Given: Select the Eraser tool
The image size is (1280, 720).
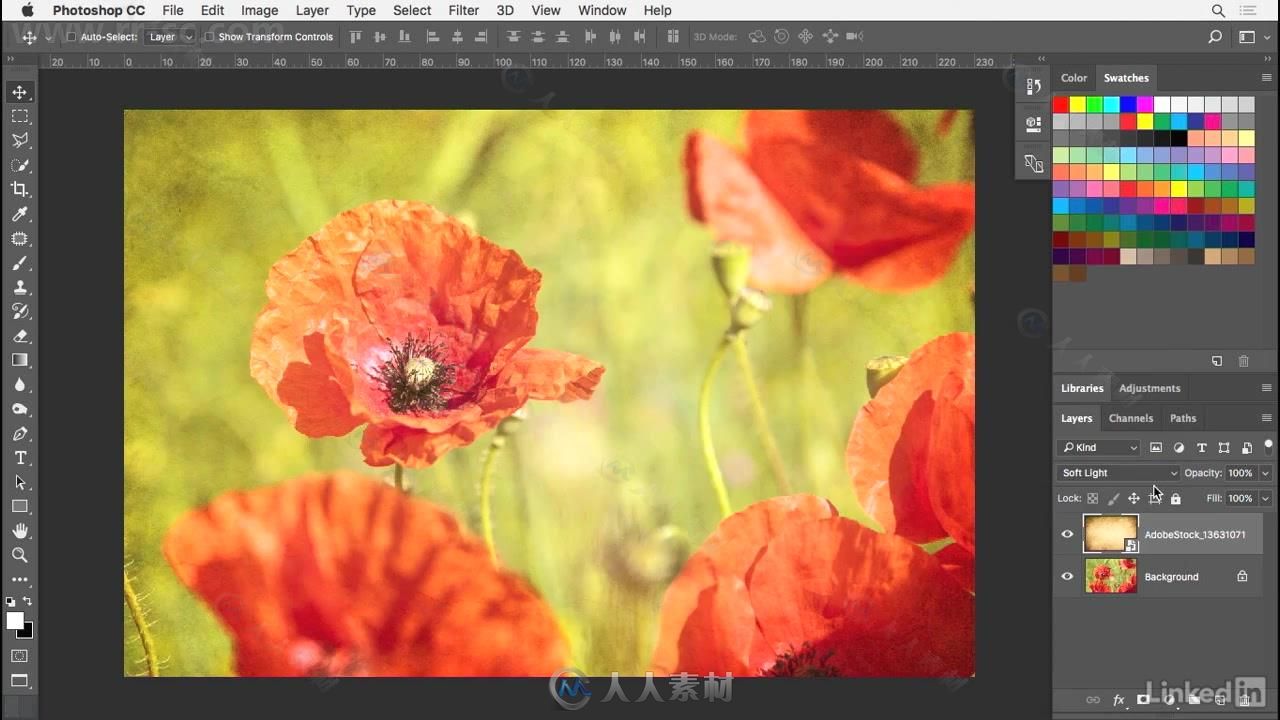Looking at the screenshot, I should 20,336.
